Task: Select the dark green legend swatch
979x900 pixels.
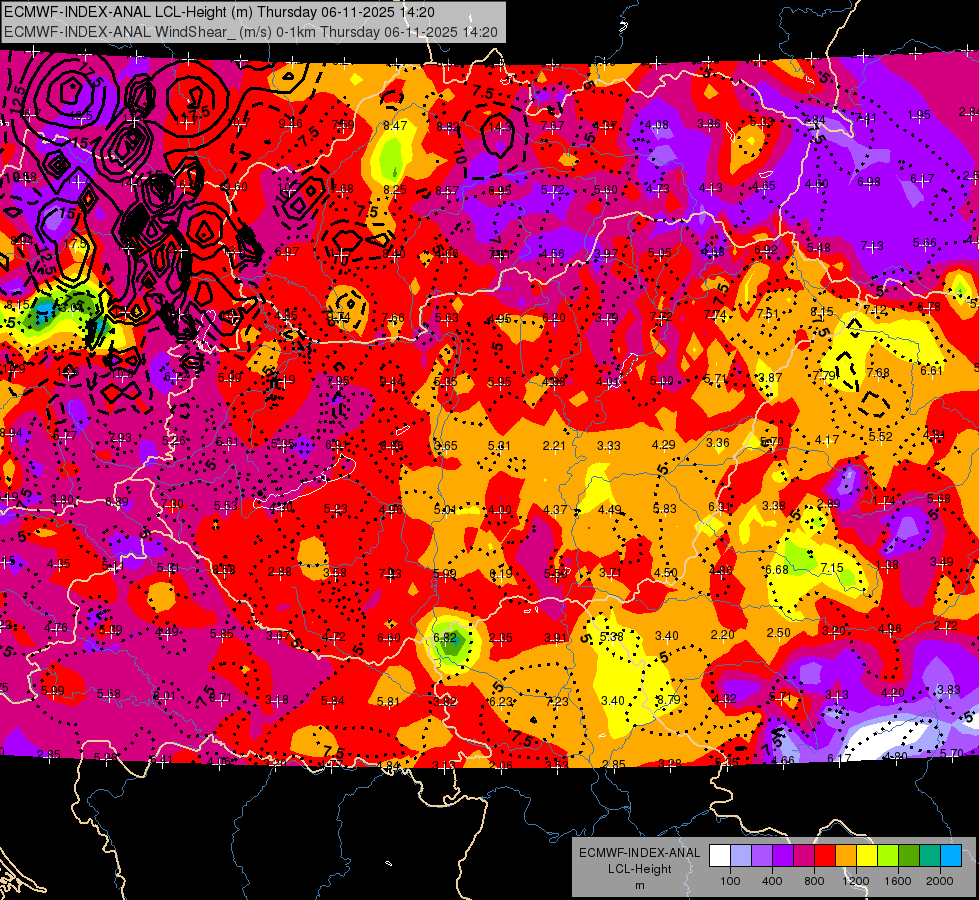Action: (x=909, y=856)
